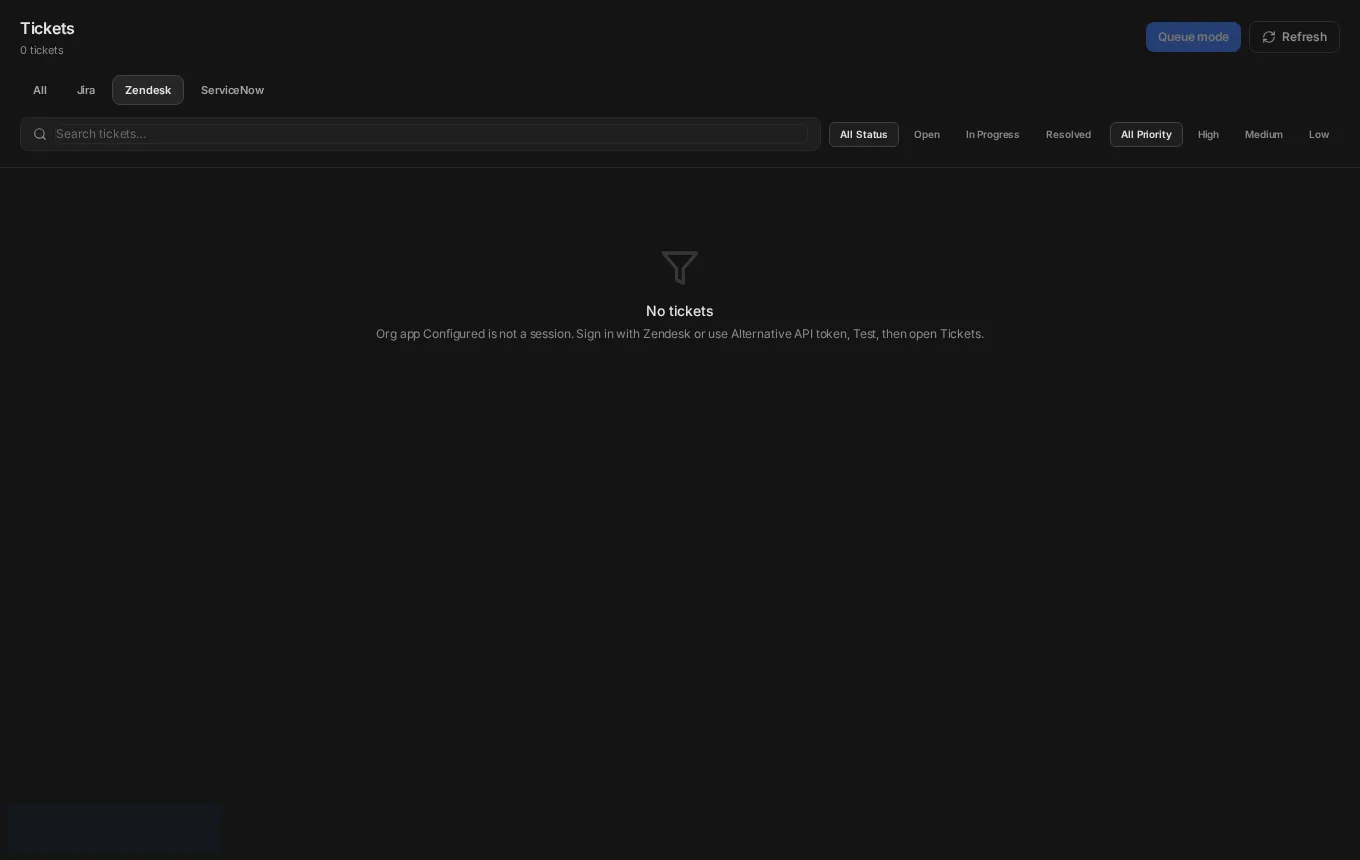Filter by In Progress status
The image size is (1360, 860).
point(993,135)
